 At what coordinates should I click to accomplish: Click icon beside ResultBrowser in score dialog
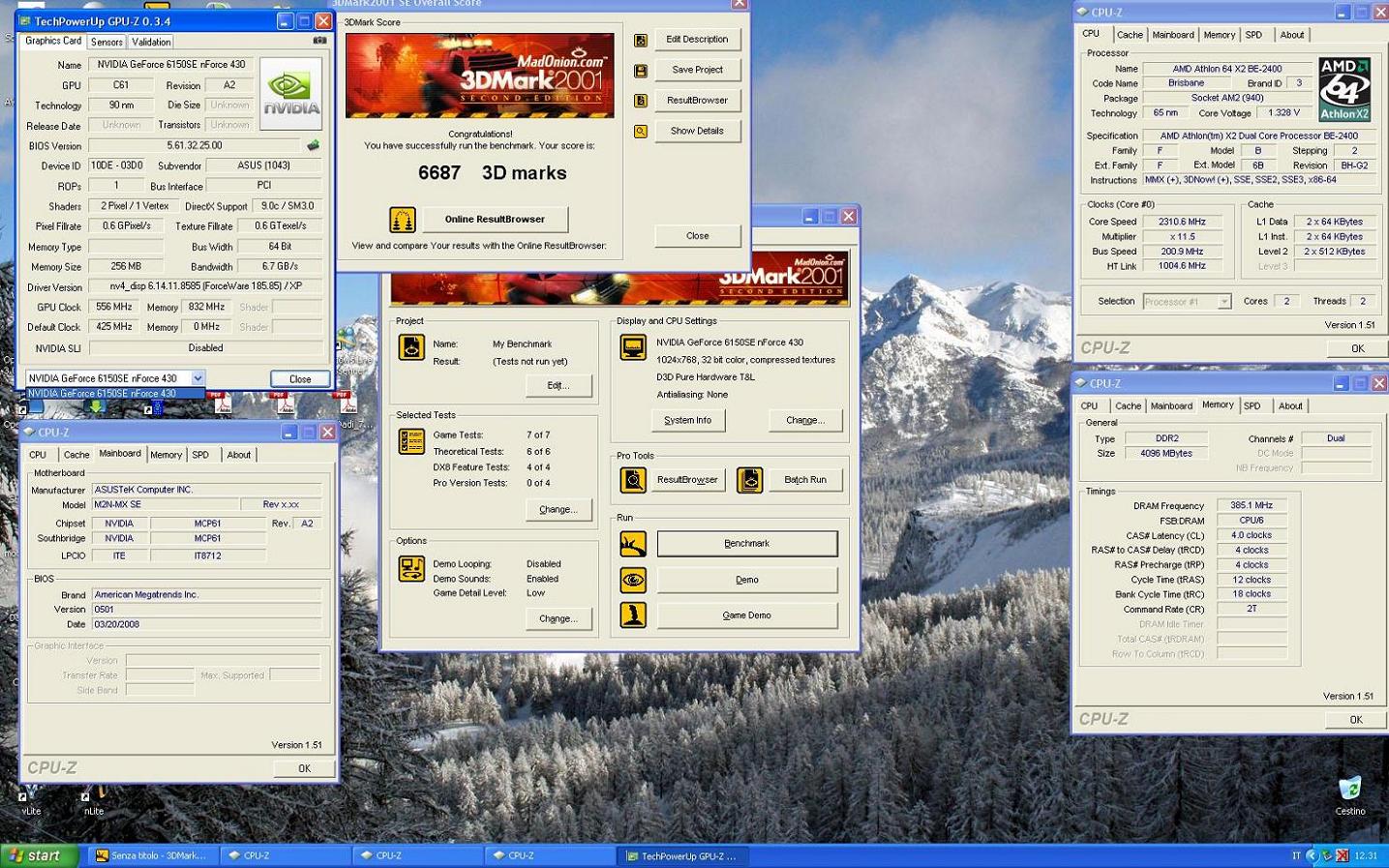point(641,101)
